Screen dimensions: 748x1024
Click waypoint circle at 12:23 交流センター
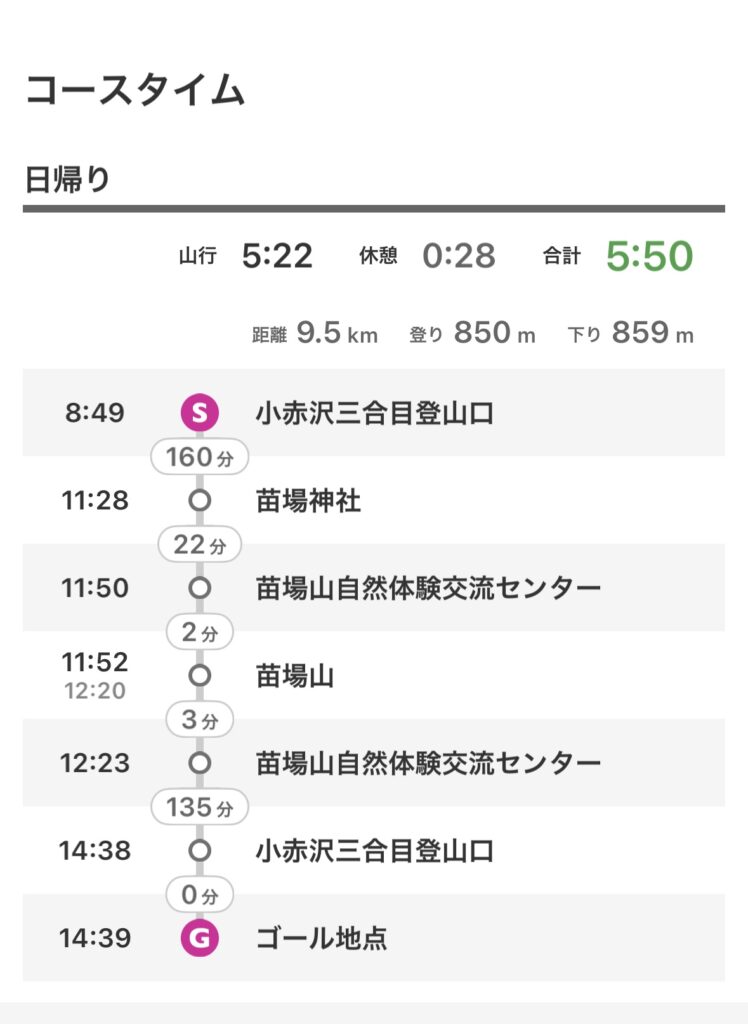199,763
